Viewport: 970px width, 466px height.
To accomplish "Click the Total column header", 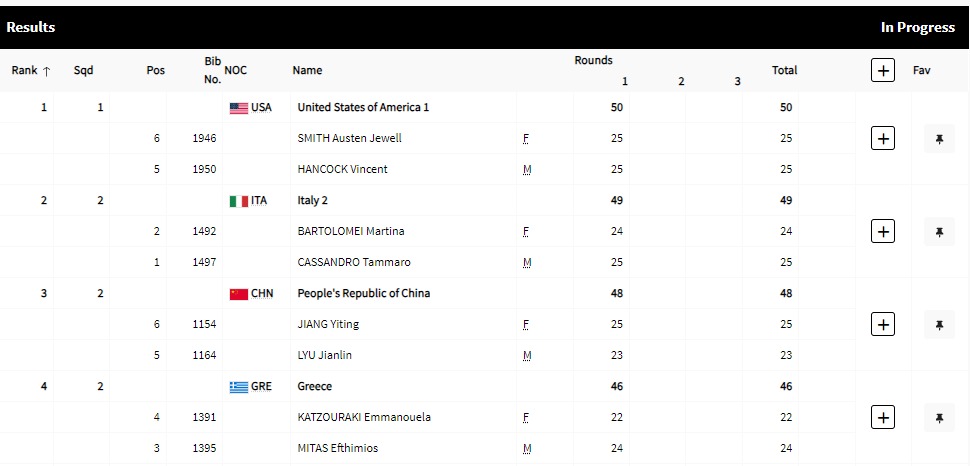I will (784, 70).
